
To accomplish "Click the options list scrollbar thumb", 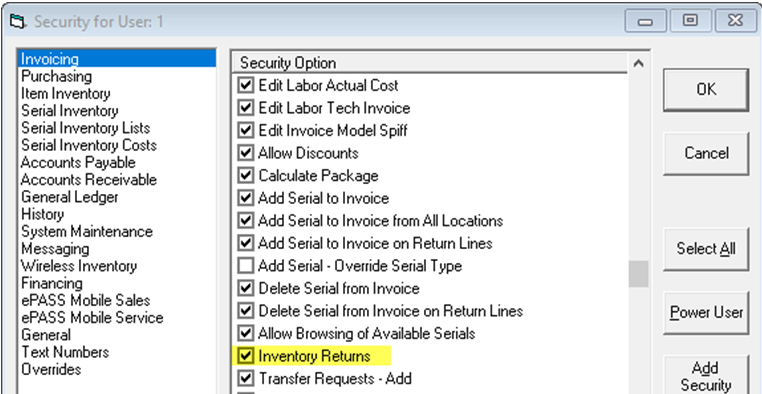I will tap(639, 274).
